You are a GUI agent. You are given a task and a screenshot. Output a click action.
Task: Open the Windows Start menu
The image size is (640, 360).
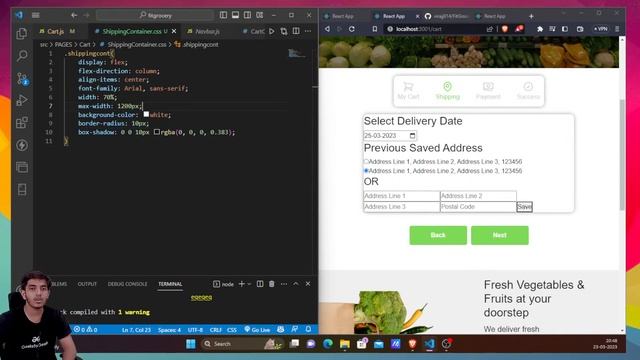[x=191, y=344]
